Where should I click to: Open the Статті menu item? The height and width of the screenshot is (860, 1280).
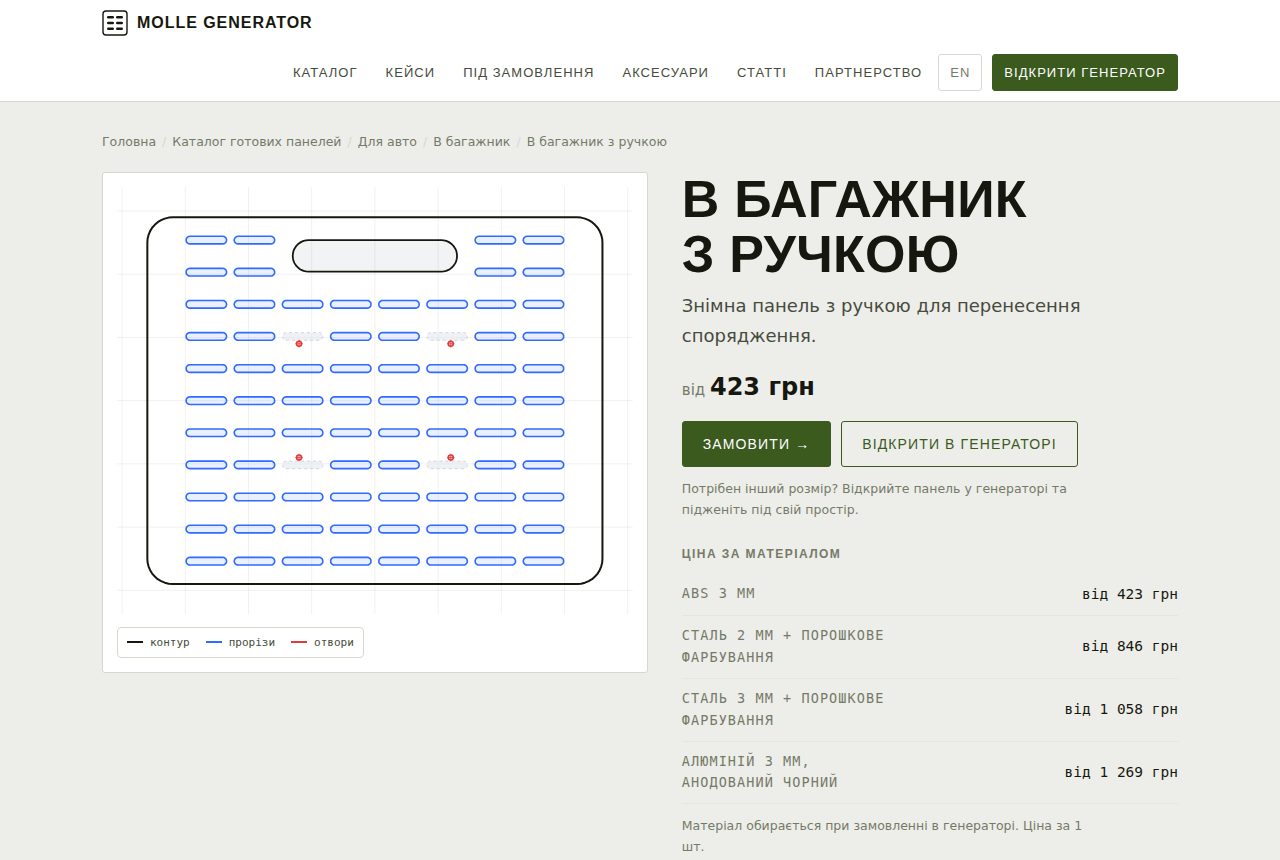[761, 73]
